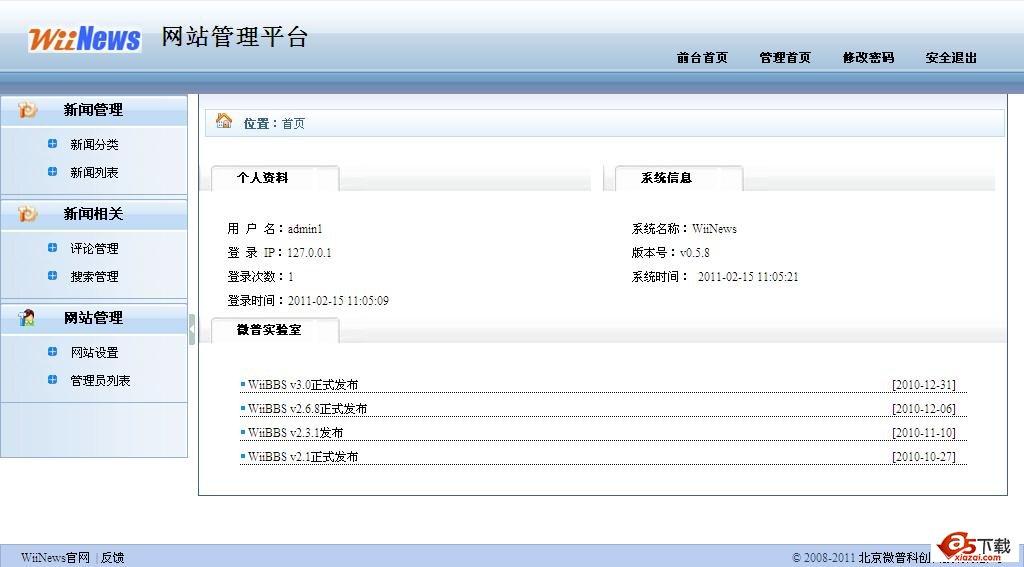
Task: Click system time 2011-02-15 11:05:21
Action: [x=748, y=277]
